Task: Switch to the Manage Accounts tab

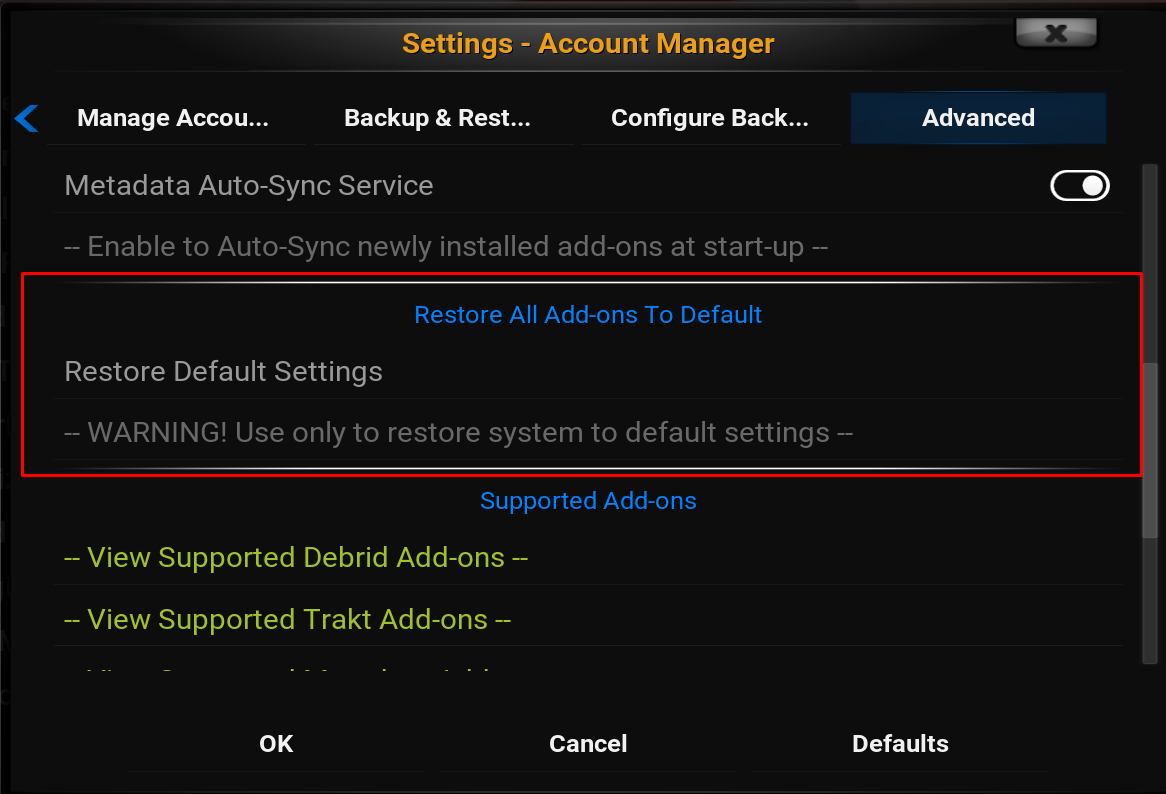Action: (x=173, y=118)
